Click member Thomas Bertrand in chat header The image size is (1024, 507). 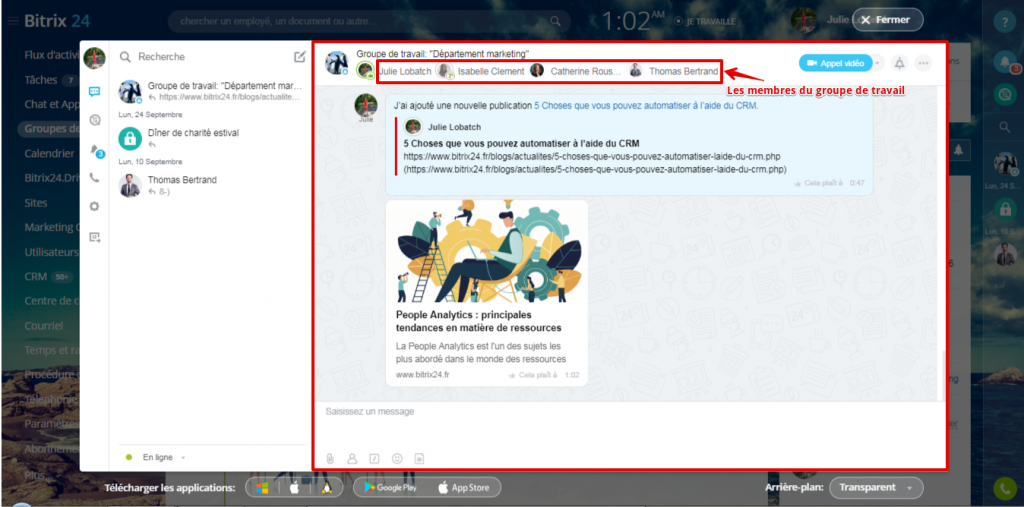pos(683,71)
